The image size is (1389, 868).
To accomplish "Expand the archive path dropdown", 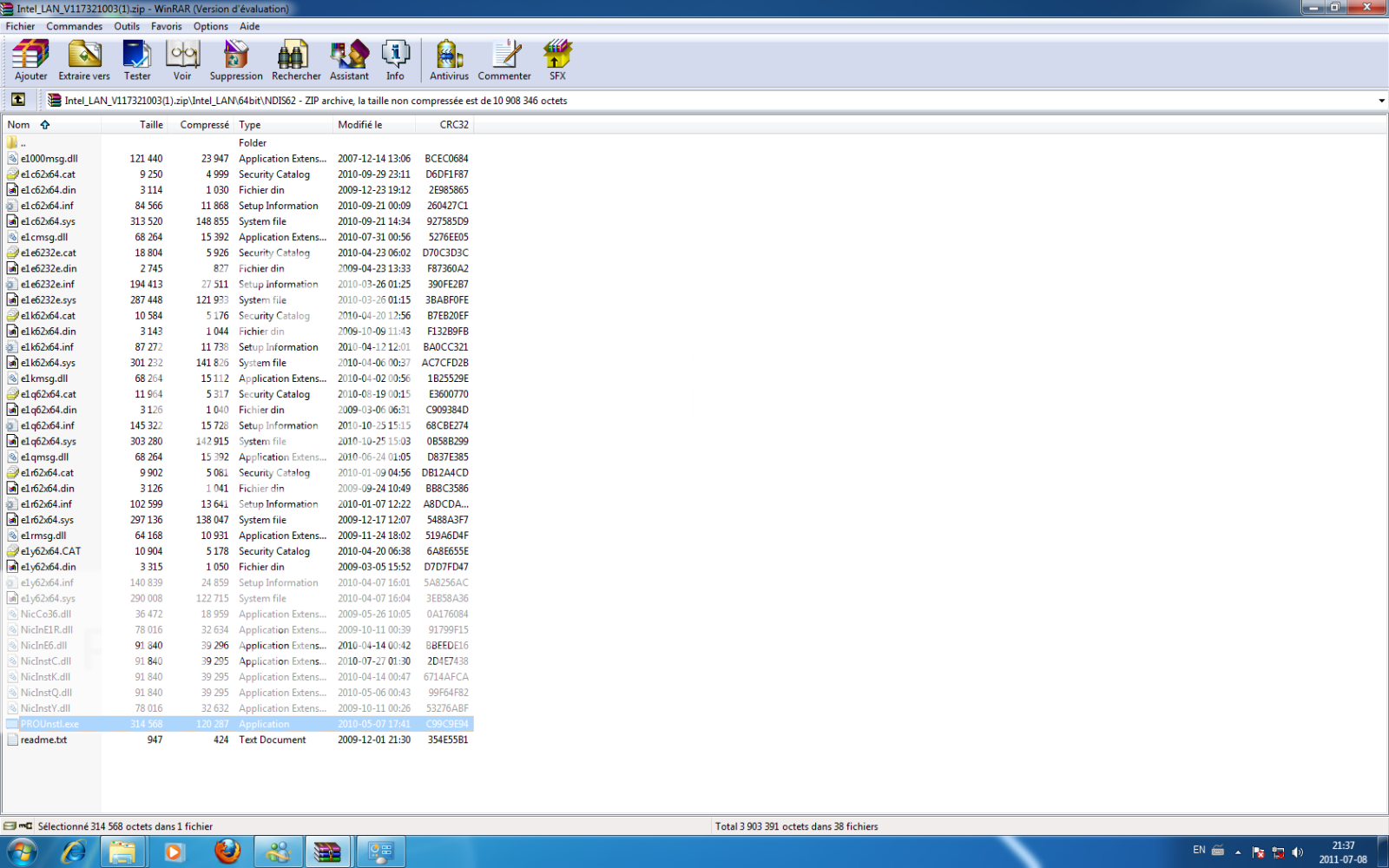I will (x=1381, y=101).
